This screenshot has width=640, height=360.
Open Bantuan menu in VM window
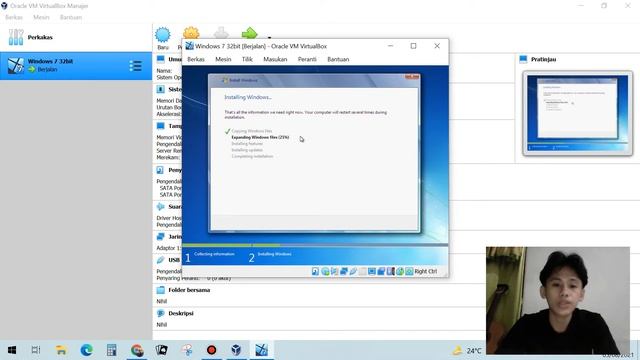pyautogui.click(x=338, y=59)
